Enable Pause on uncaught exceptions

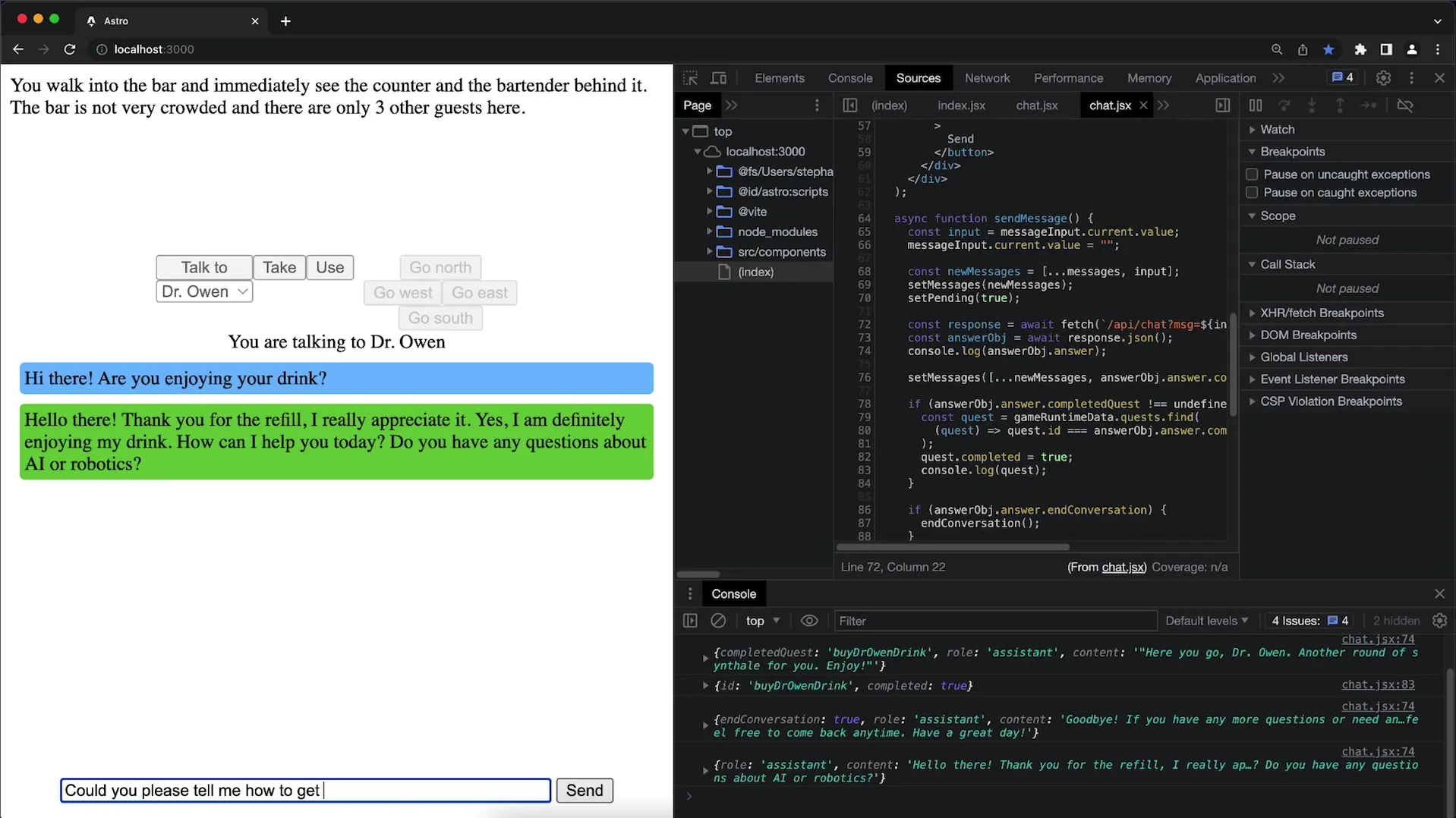point(1252,175)
